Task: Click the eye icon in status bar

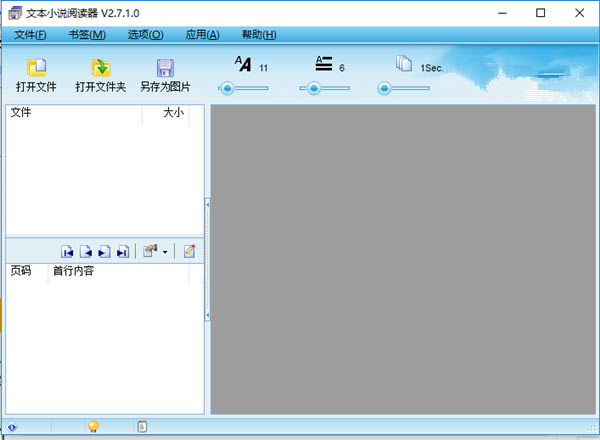Action: point(11,427)
